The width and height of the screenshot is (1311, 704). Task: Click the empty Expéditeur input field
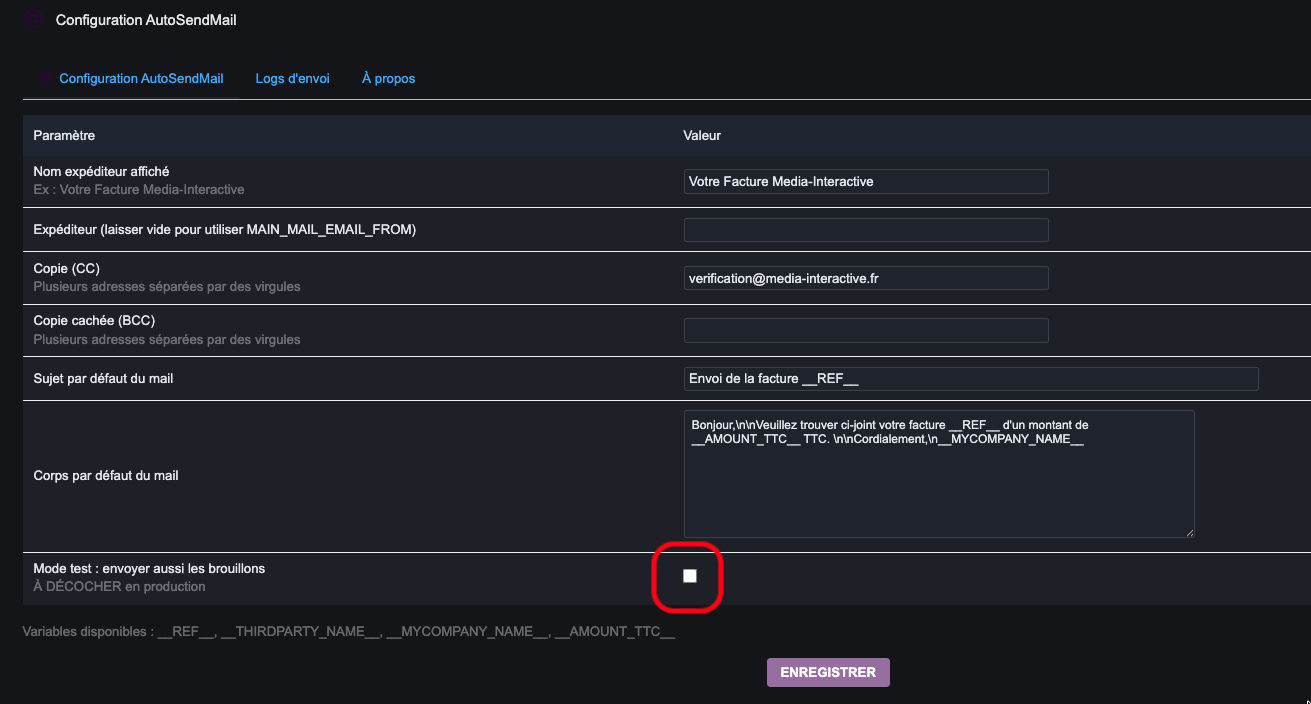pos(866,230)
